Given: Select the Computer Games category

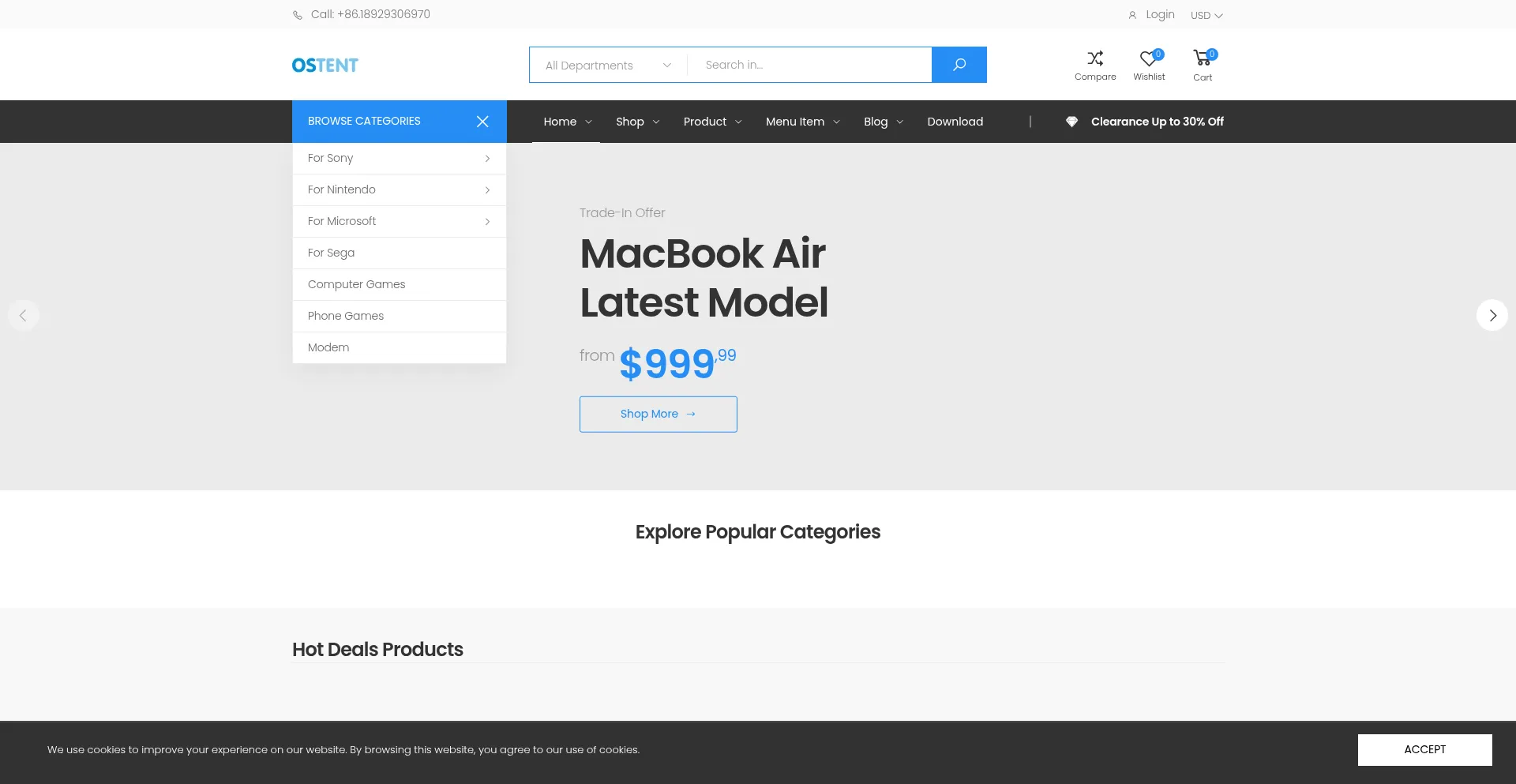Looking at the screenshot, I should [x=357, y=284].
